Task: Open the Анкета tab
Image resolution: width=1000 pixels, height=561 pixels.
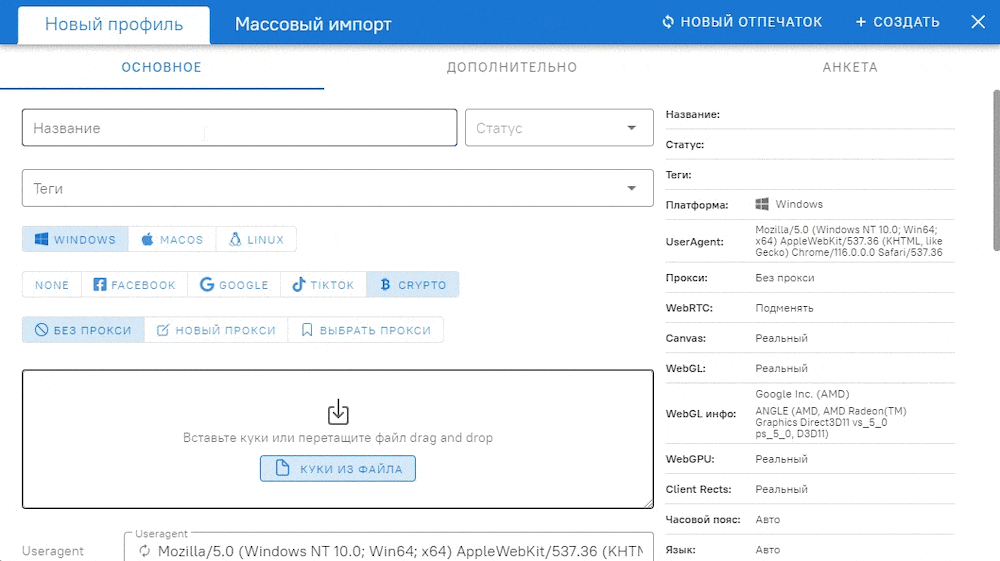Action: click(849, 67)
